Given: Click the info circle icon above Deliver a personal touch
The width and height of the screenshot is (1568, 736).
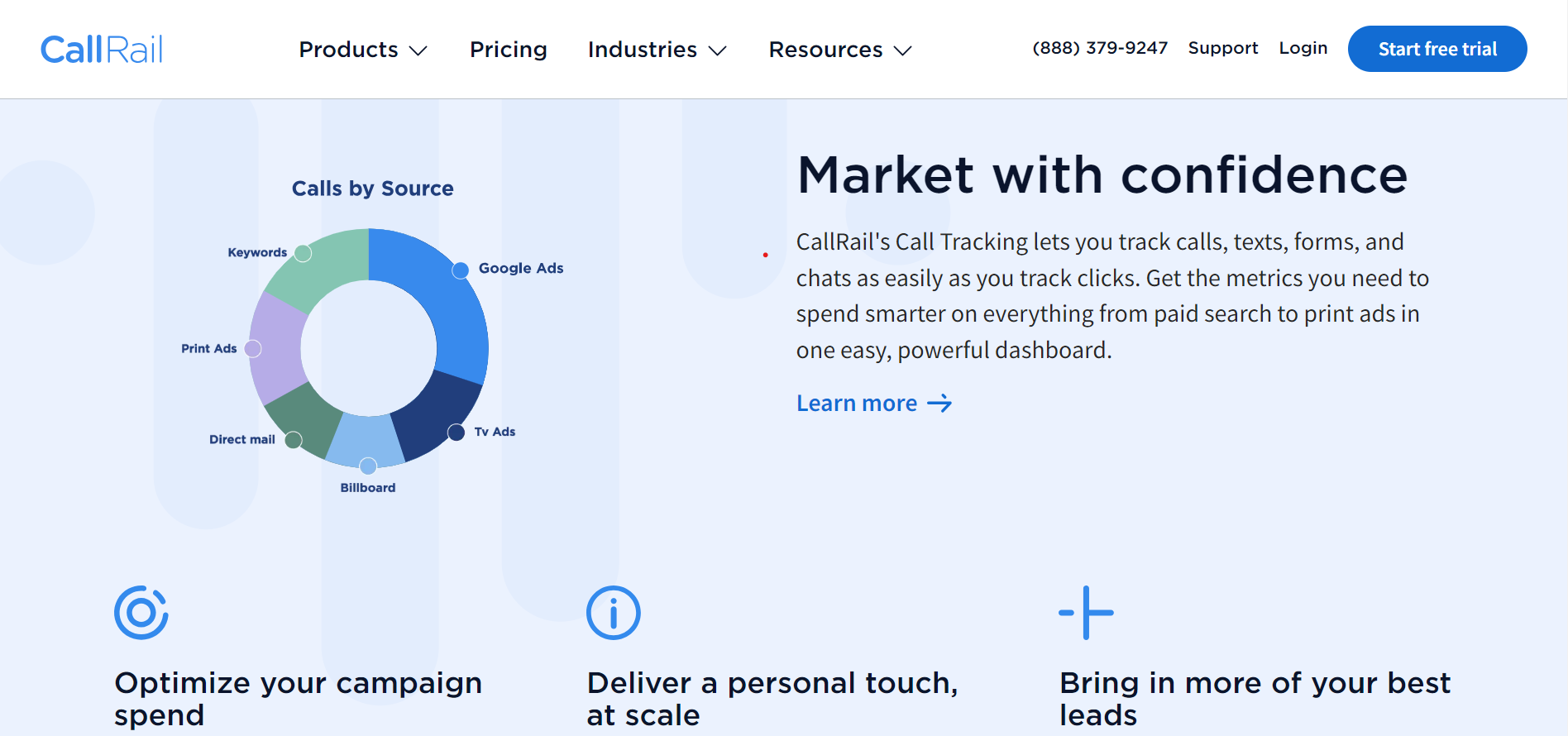Looking at the screenshot, I should click(x=613, y=613).
